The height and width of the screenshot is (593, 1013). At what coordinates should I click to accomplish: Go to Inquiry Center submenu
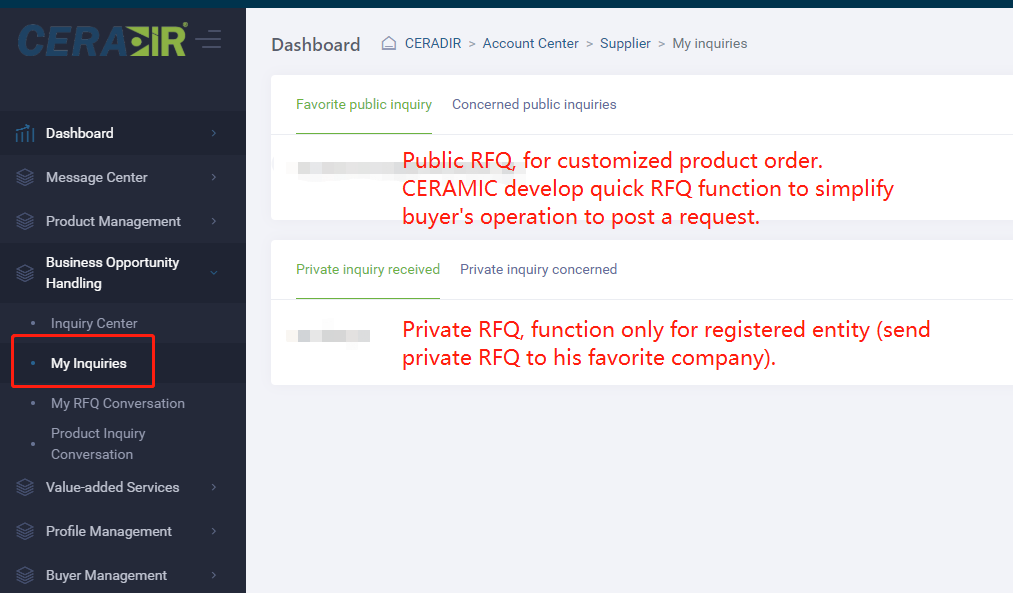(x=94, y=323)
